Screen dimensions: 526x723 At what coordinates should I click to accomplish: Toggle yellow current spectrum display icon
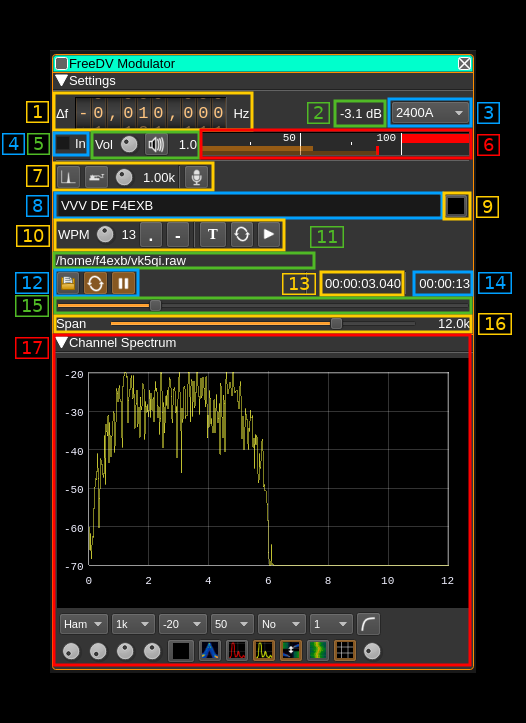[x=264, y=651]
